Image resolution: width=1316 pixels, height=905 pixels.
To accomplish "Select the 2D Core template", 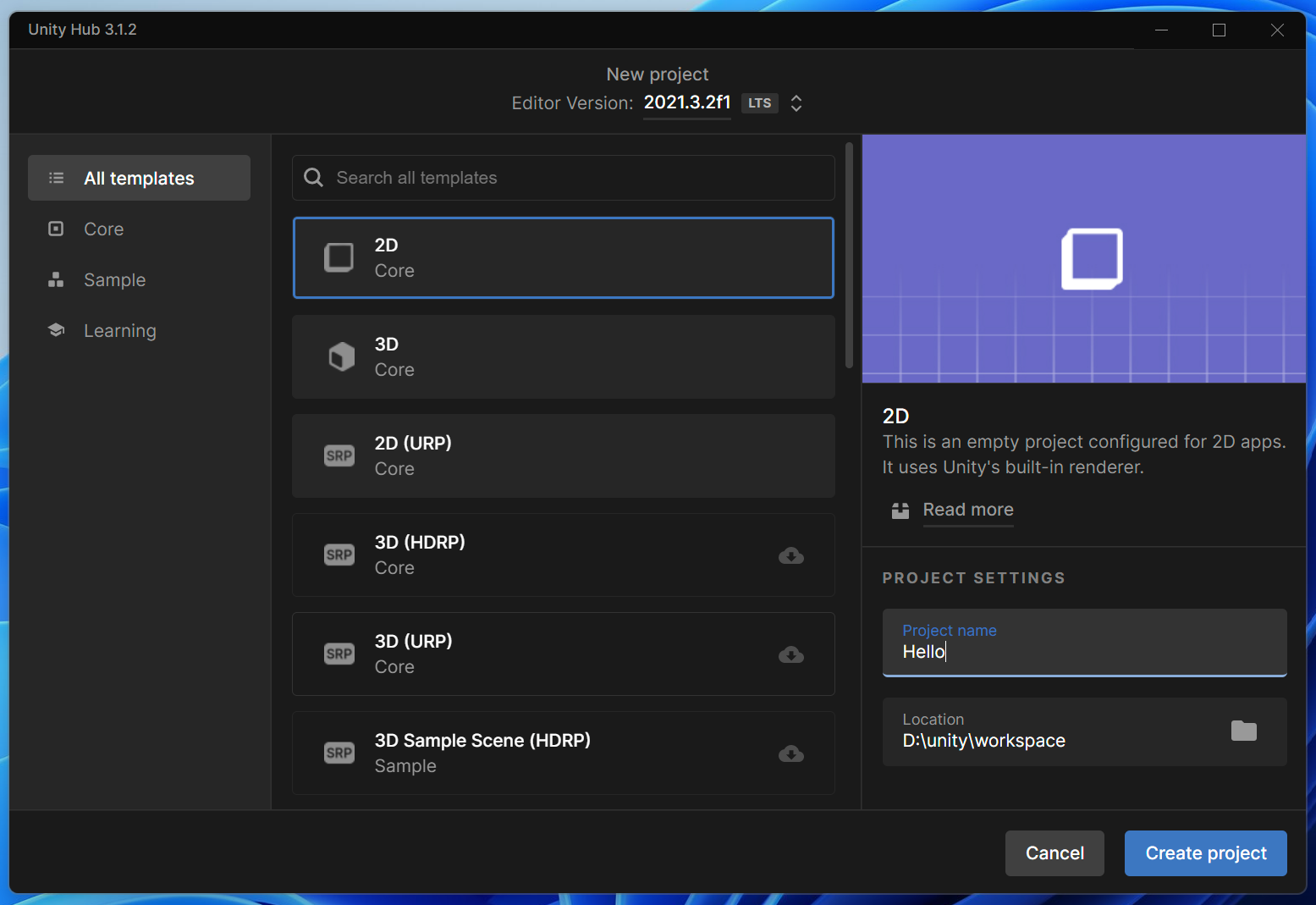I will [x=564, y=258].
